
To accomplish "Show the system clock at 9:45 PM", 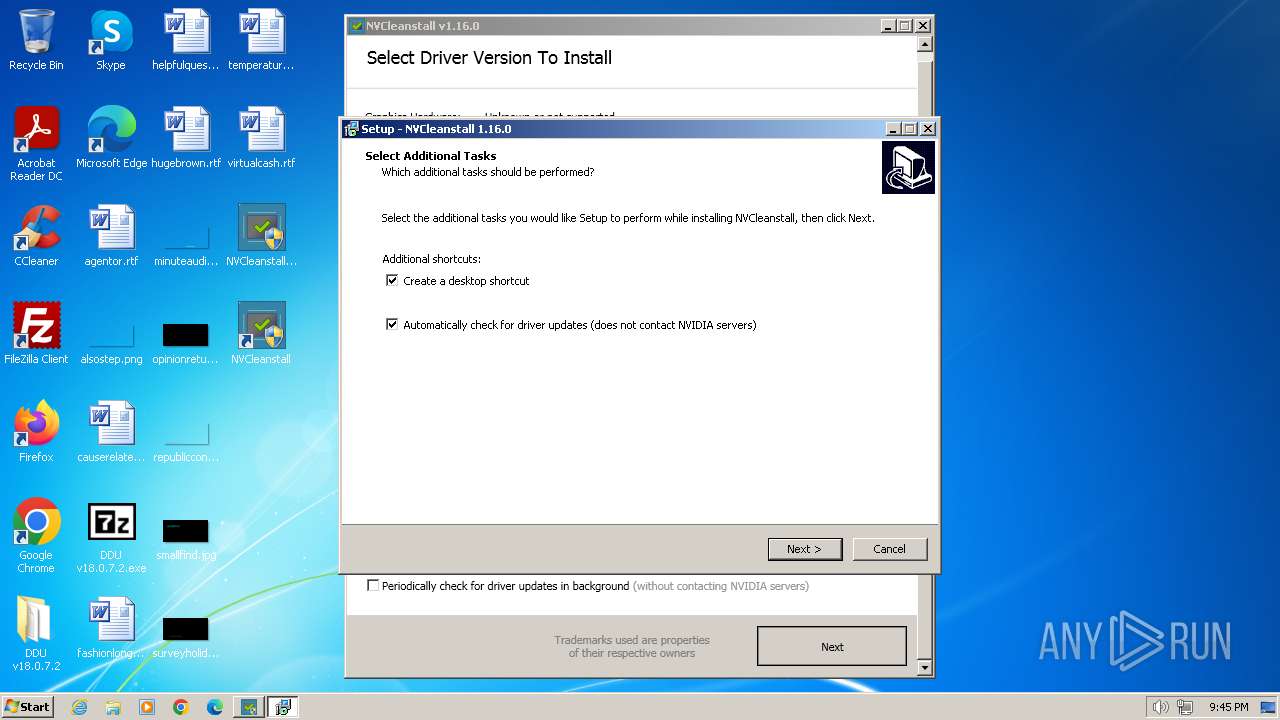I will point(1228,707).
